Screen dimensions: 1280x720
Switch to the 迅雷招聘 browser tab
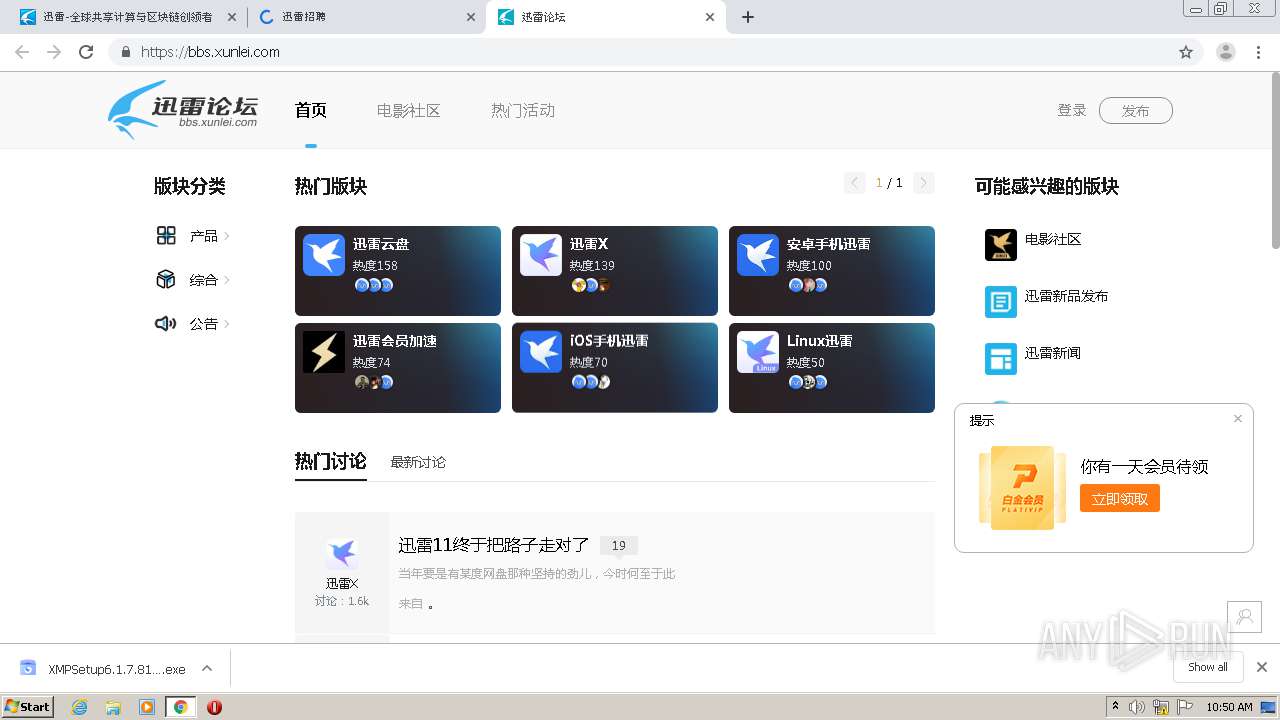coord(365,17)
